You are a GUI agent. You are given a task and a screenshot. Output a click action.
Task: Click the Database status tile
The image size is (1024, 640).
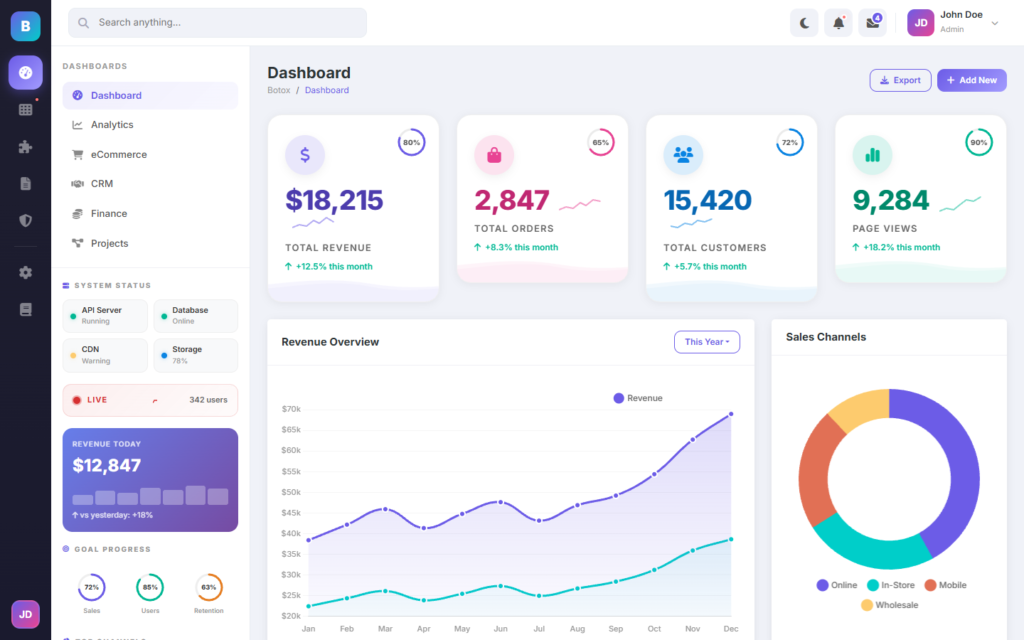click(x=196, y=316)
